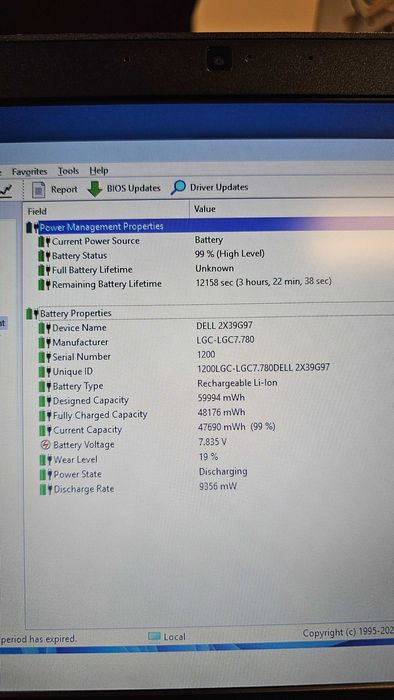This screenshot has width=394, height=700.
Task: Click the battery icon beside Wear Level
Action: click(46, 459)
